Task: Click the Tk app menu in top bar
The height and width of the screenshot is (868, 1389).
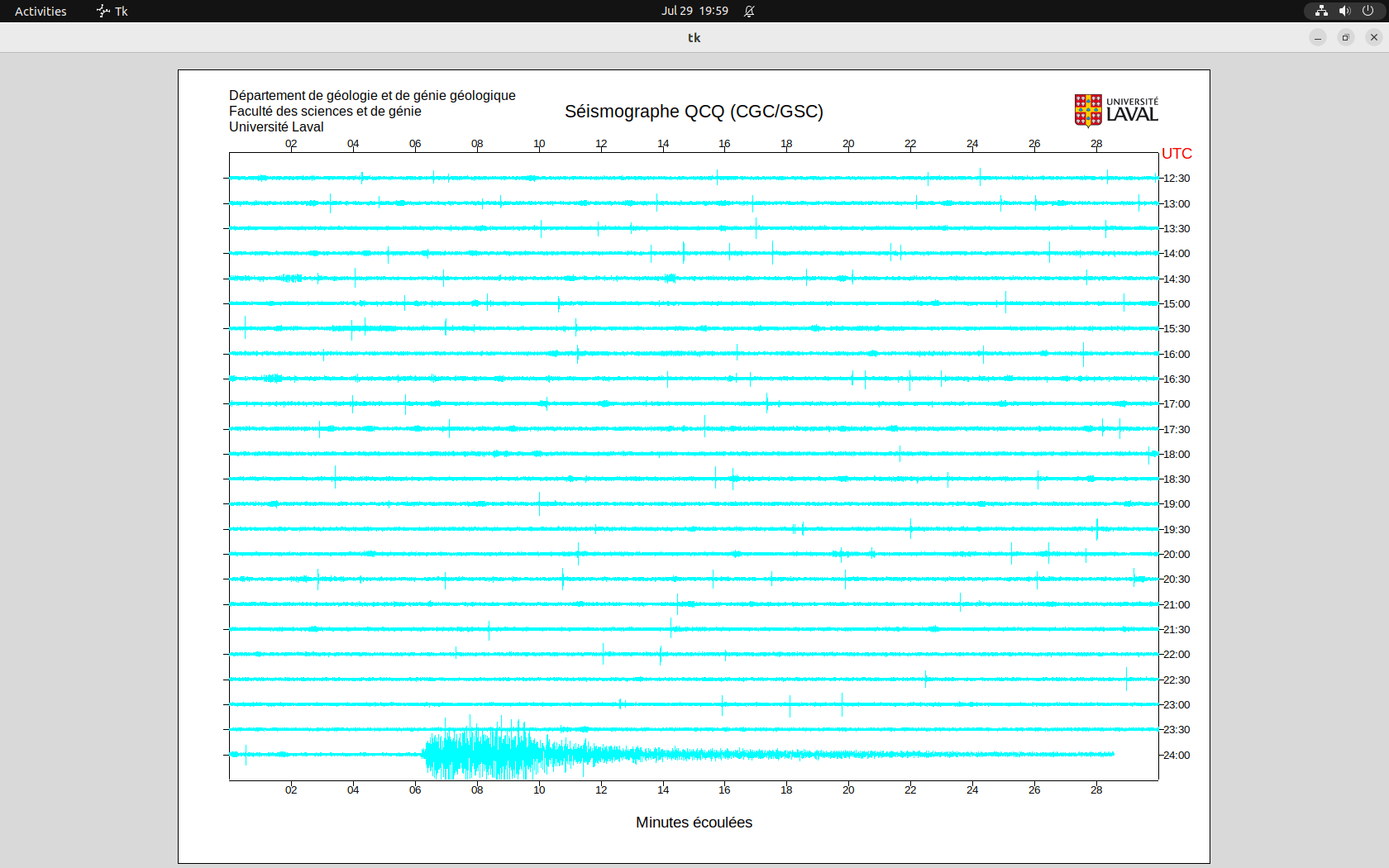Action: pos(112,11)
